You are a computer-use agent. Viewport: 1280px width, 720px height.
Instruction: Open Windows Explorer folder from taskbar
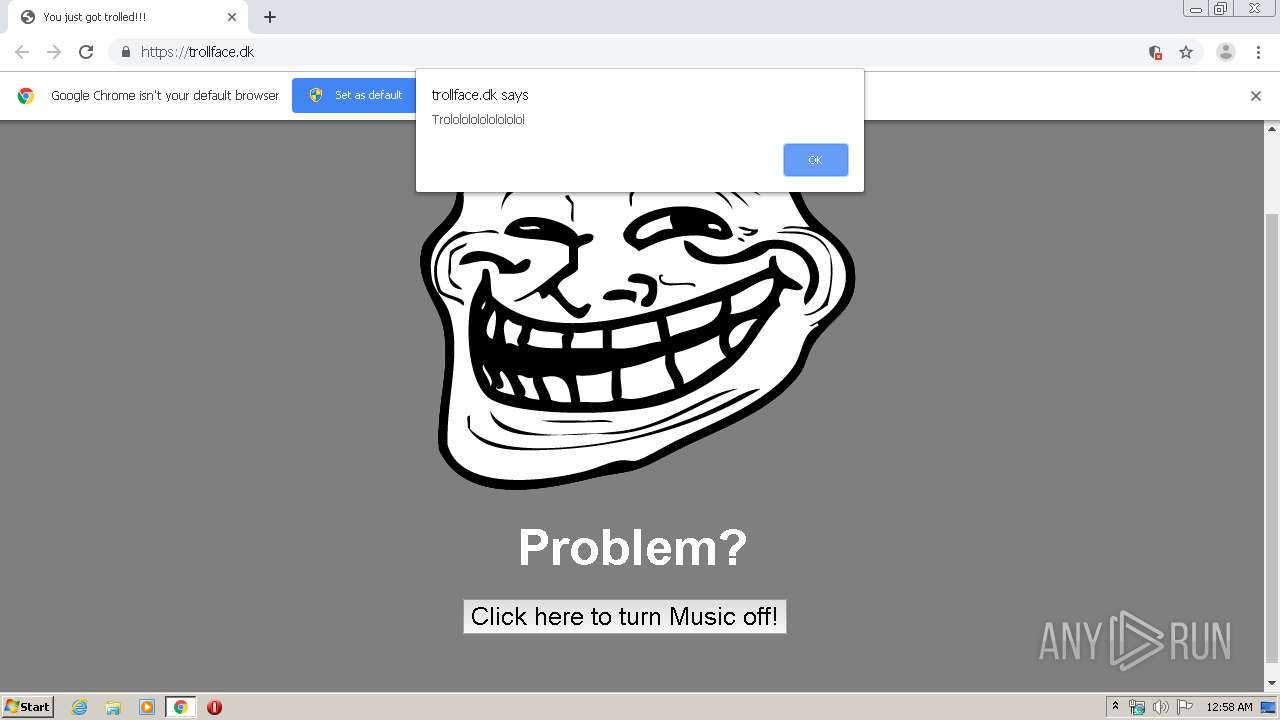(113, 707)
